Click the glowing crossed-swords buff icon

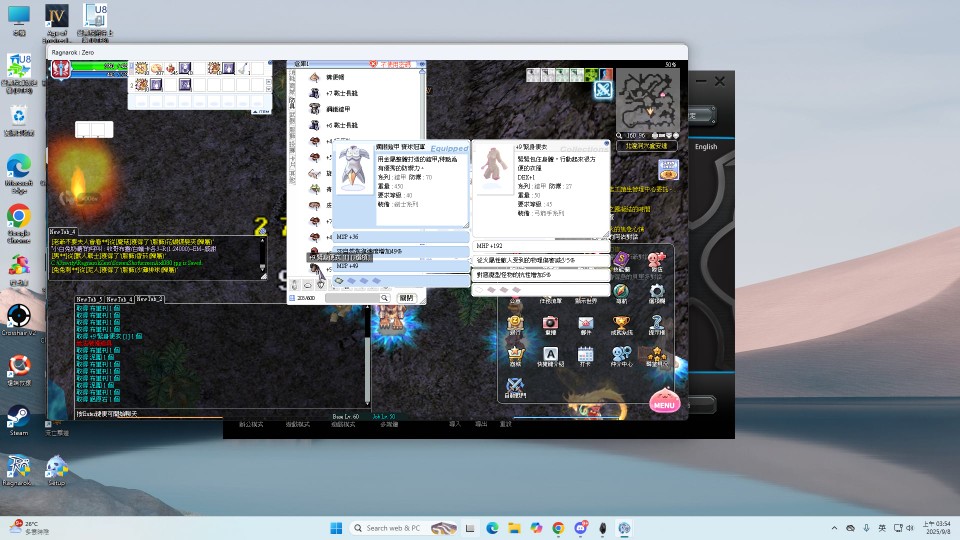click(603, 90)
